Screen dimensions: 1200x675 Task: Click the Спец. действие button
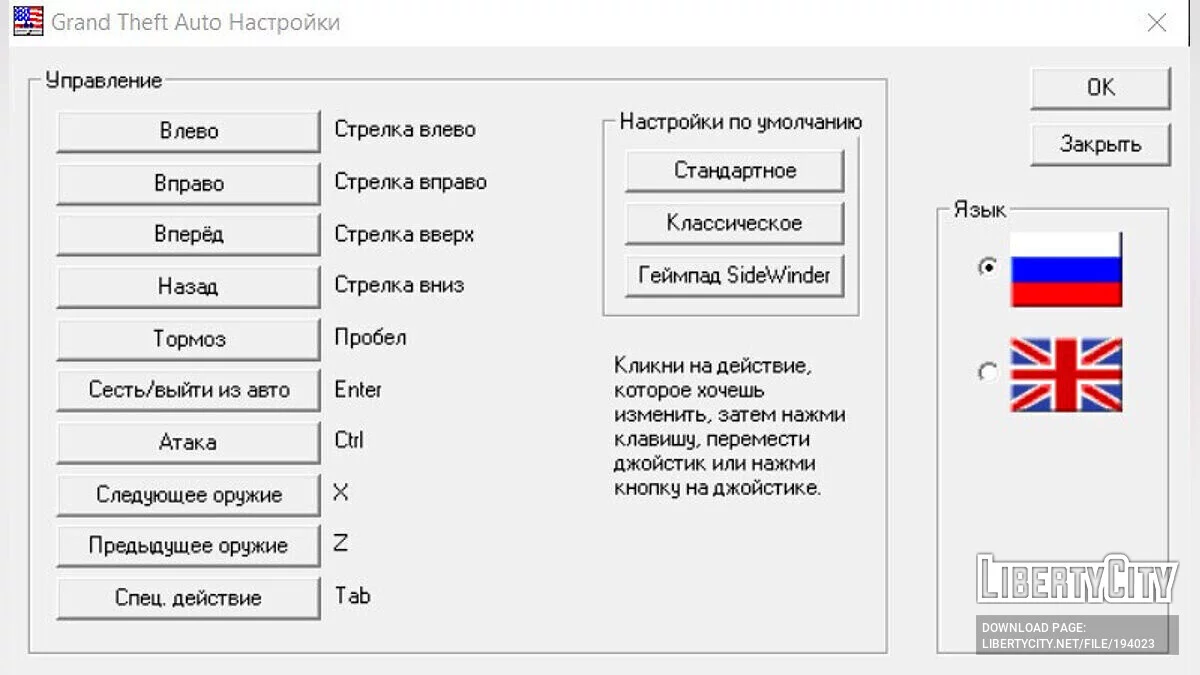click(188, 598)
